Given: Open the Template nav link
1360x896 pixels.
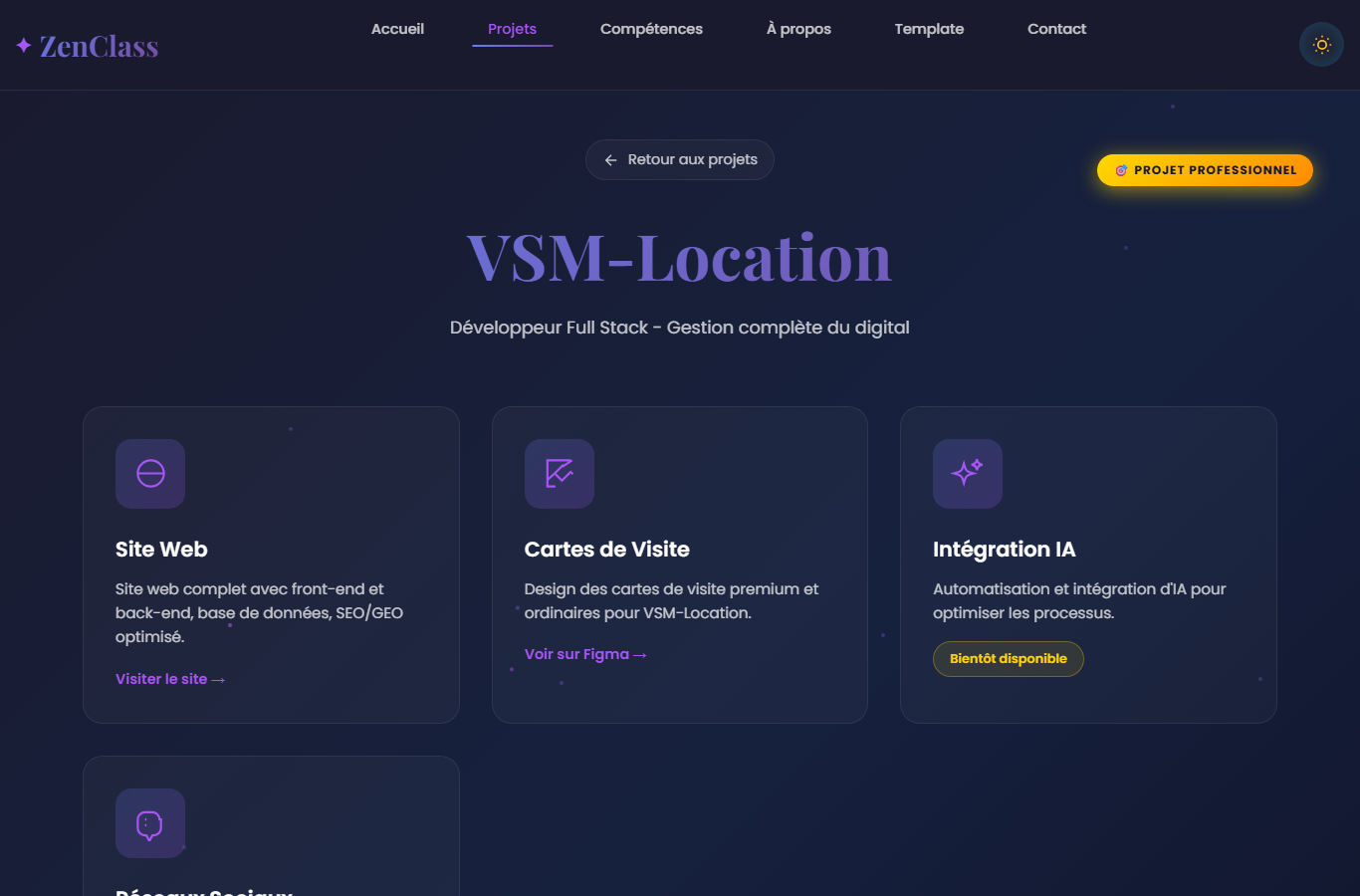Looking at the screenshot, I should (x=929, y=29).
